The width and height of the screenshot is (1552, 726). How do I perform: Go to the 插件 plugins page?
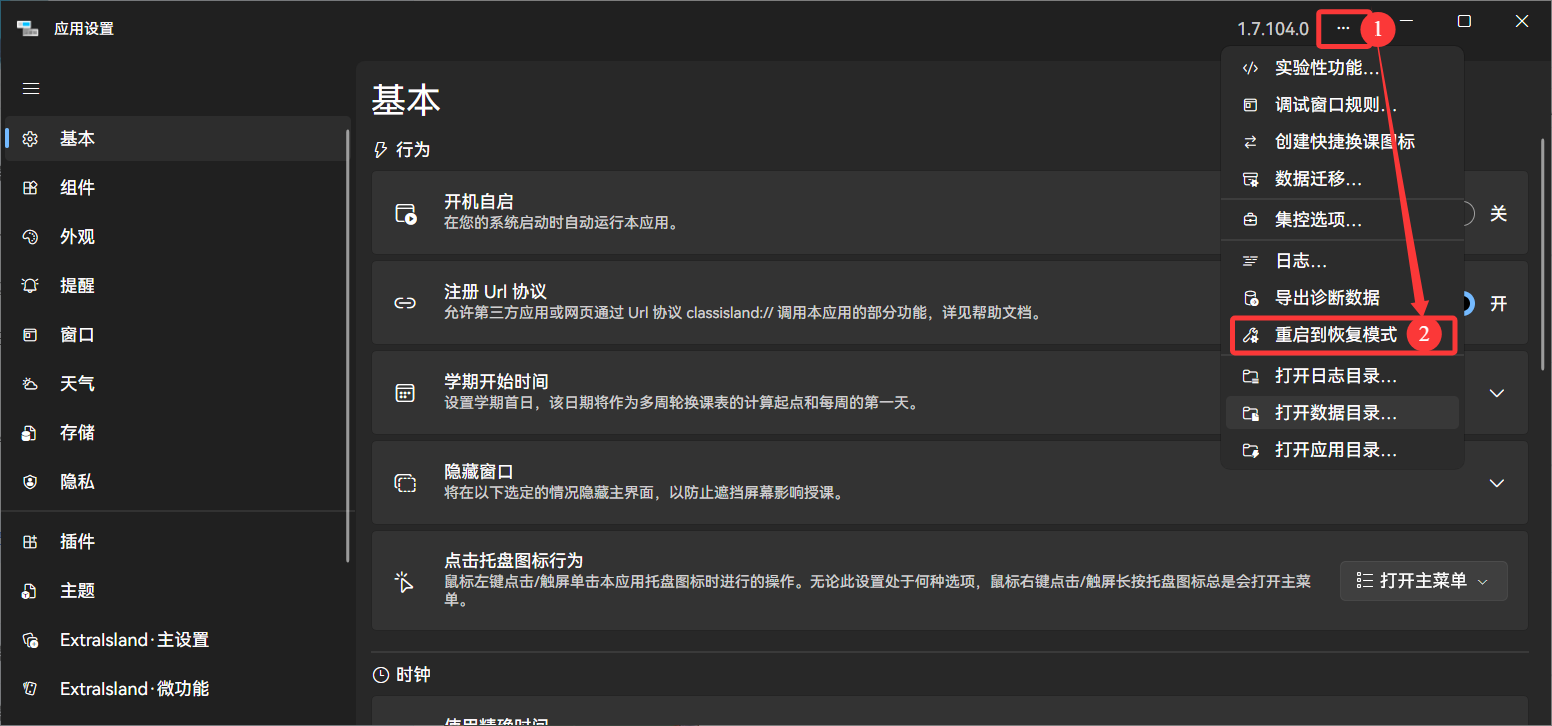coord(78,541)
